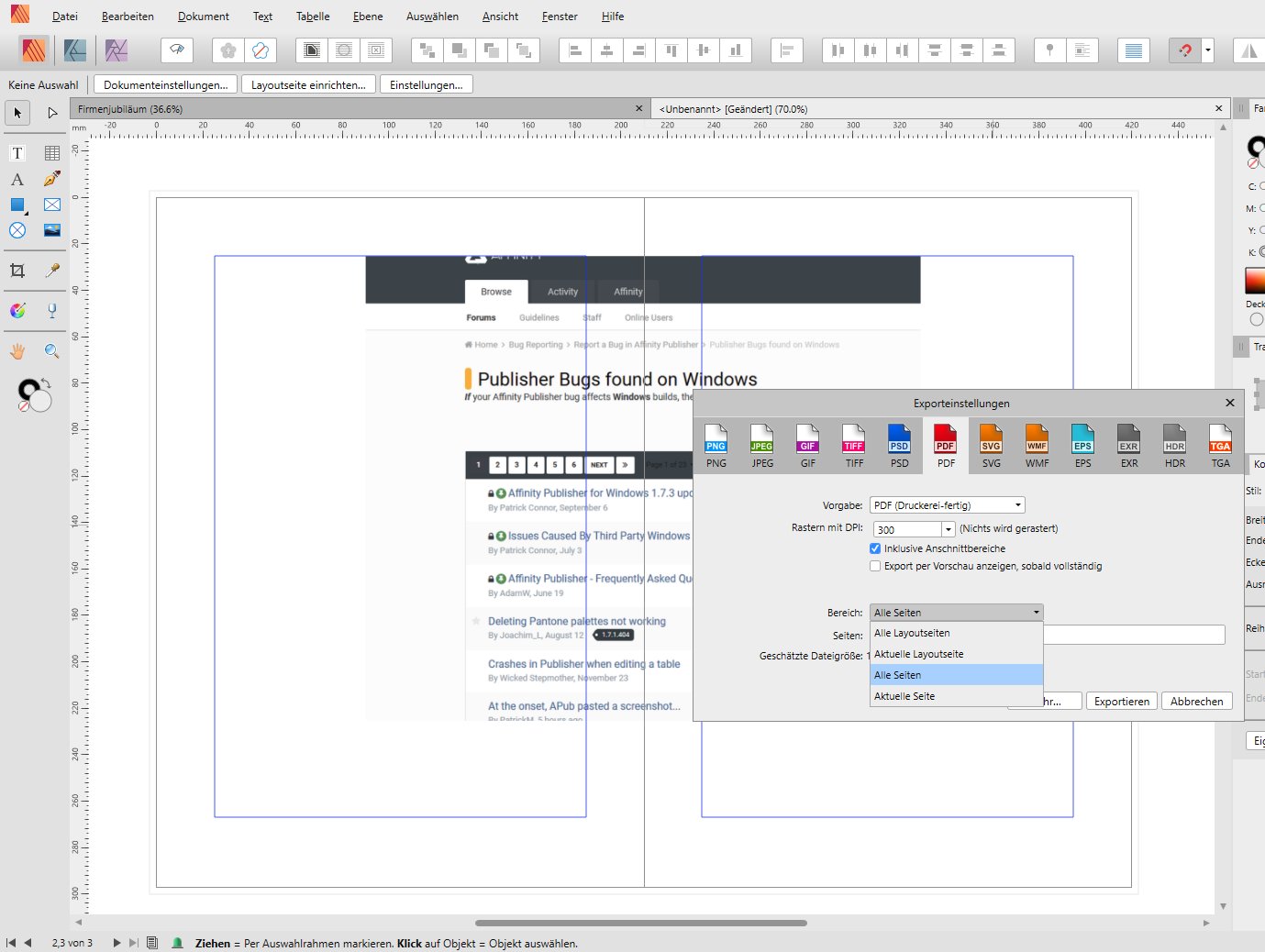Choose the PNG export format
Image resolution: width=1265 pixels, height=952 pixels.
[716, 447]
